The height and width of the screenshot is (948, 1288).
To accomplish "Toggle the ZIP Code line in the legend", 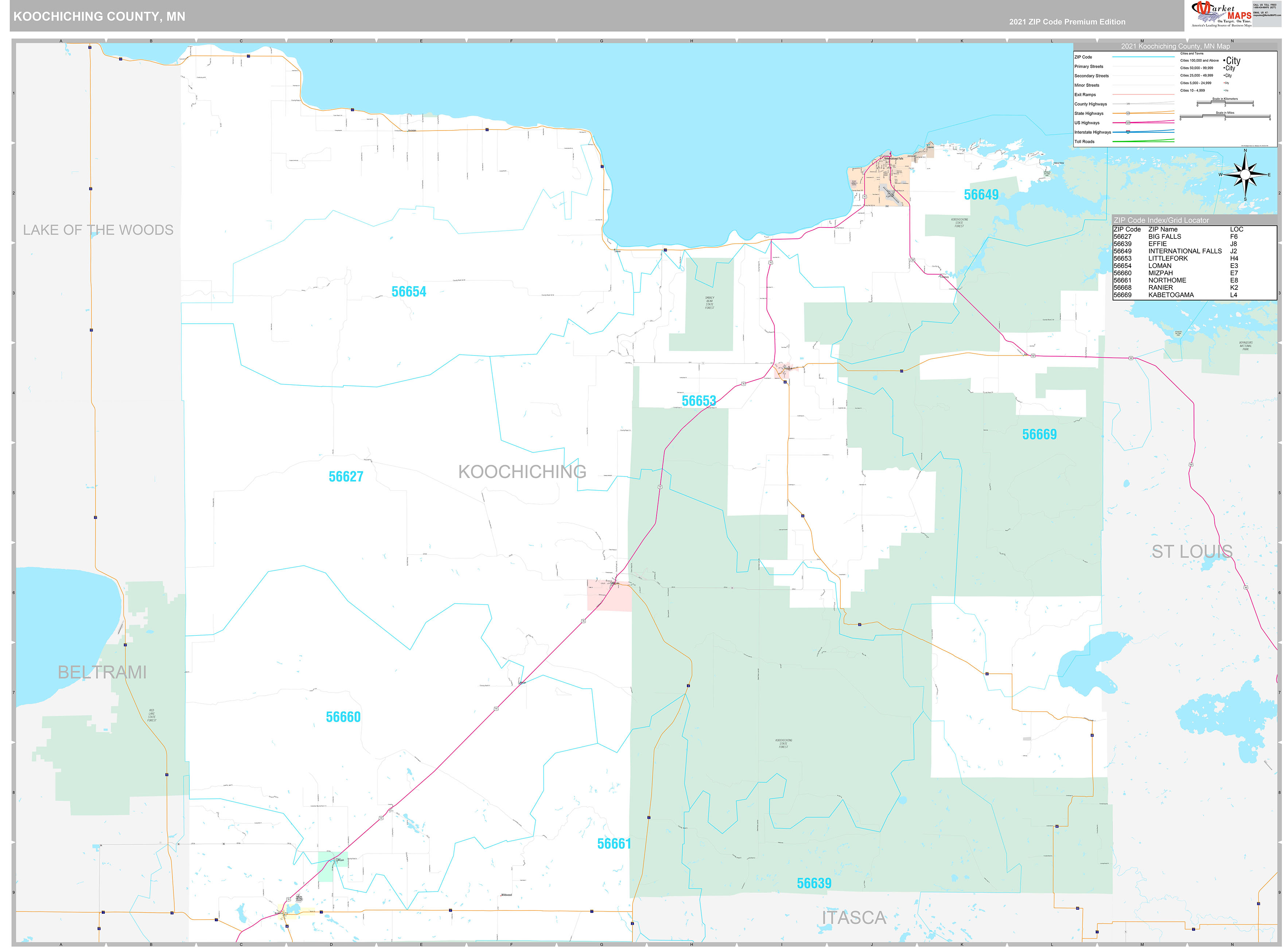I will point(1144,57).
